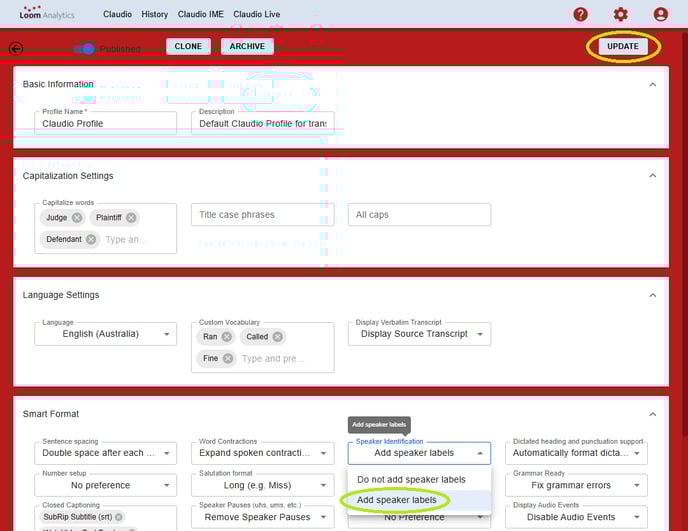This screenshot has height=531, width=688.
Task: Remove the SubRip Subtitle (srt) chip
Action: [118, 517]
